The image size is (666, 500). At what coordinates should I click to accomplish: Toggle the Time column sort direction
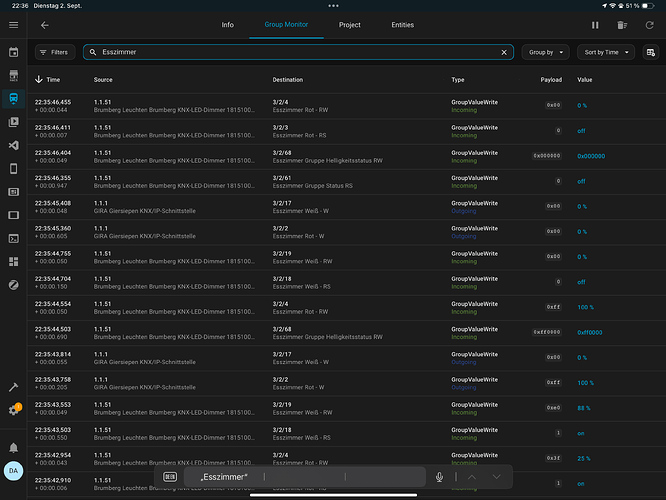point(47,79)
